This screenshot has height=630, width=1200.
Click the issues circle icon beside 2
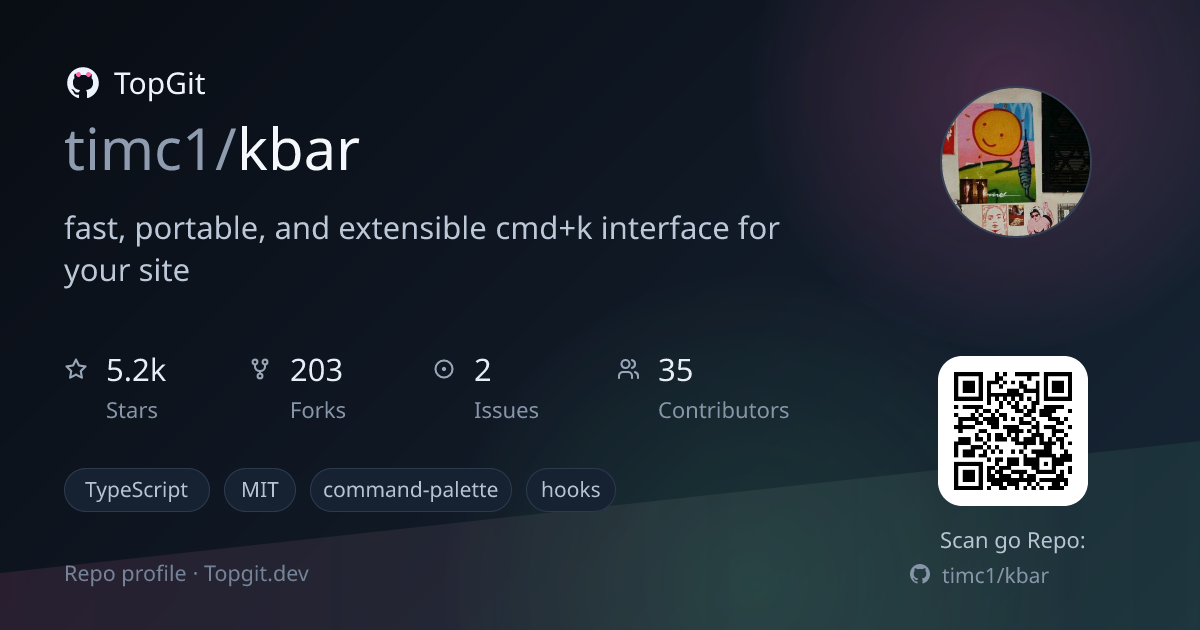444,370
